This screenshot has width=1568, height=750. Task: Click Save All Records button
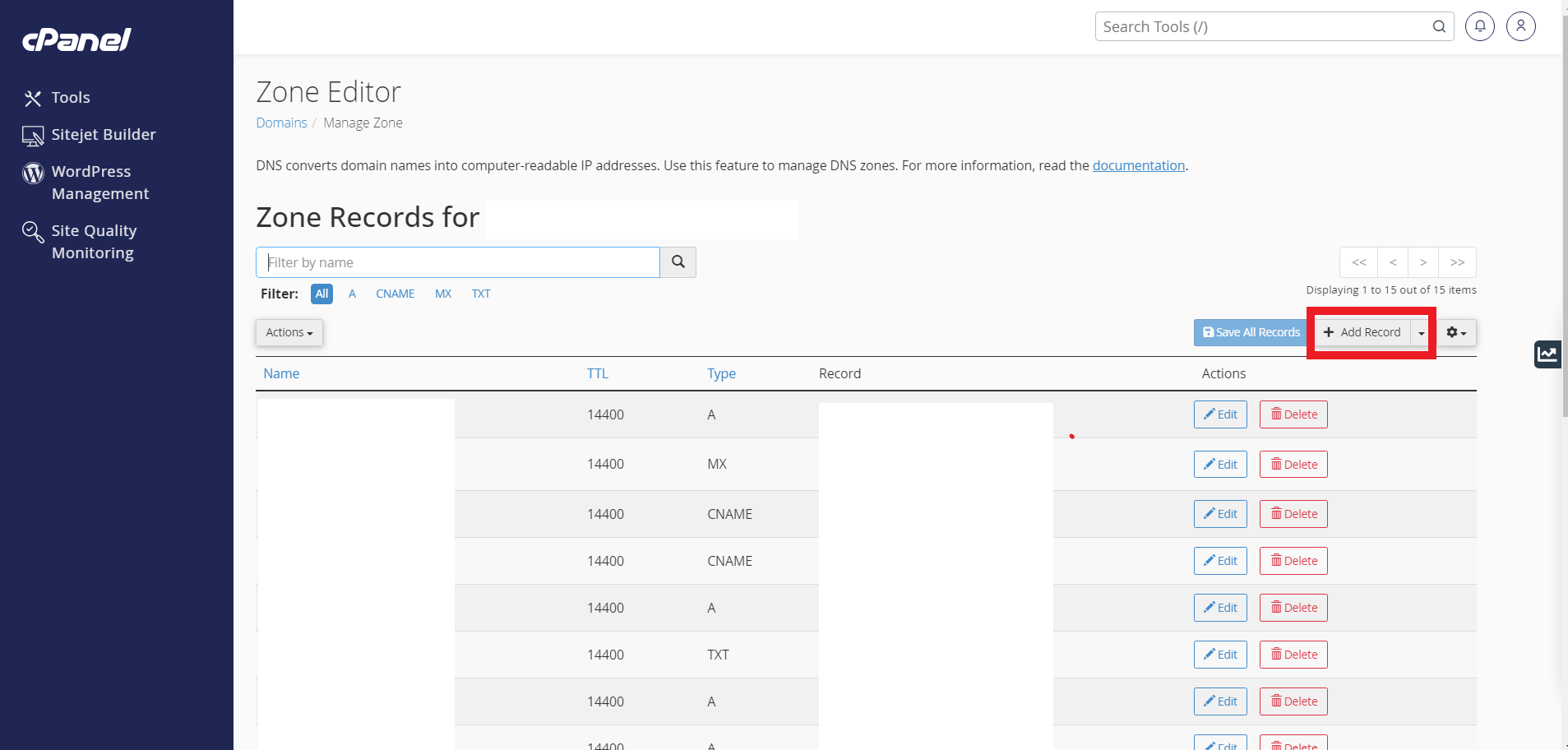[1251, 332]
